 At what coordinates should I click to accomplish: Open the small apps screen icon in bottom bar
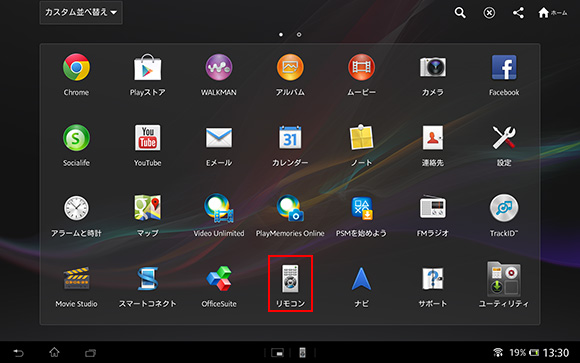pyautogui.click(x=277, y=353)
